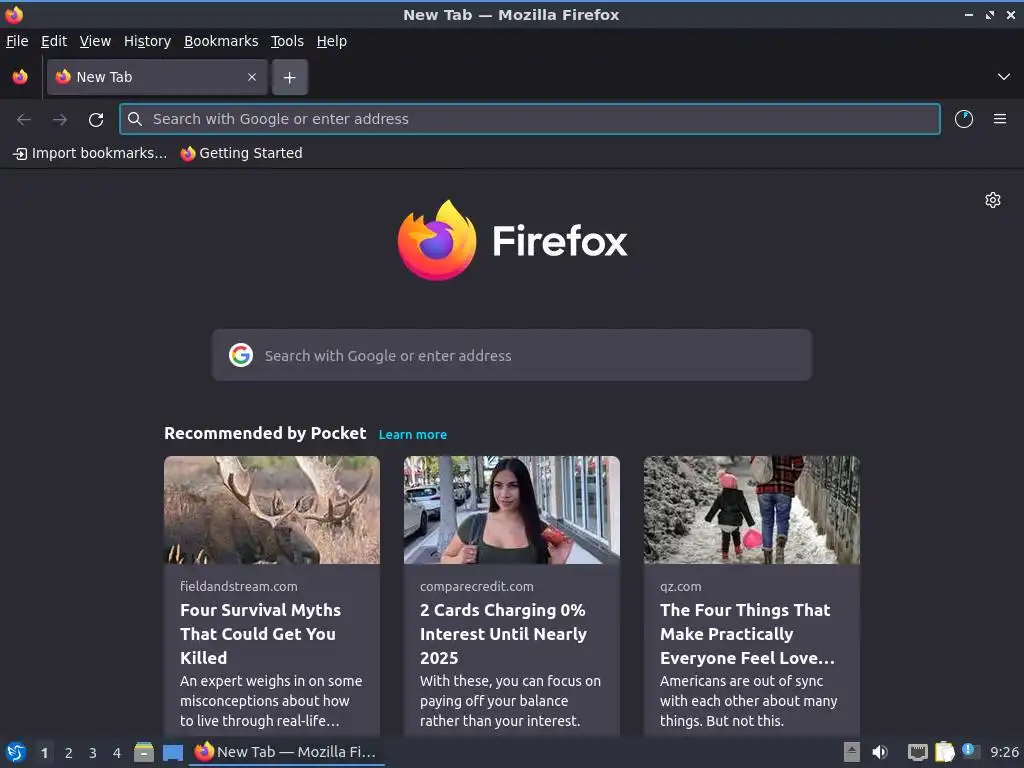Open the File menu
The width and height of the screenshot is (1024, 768).
[x=17, y=41]
